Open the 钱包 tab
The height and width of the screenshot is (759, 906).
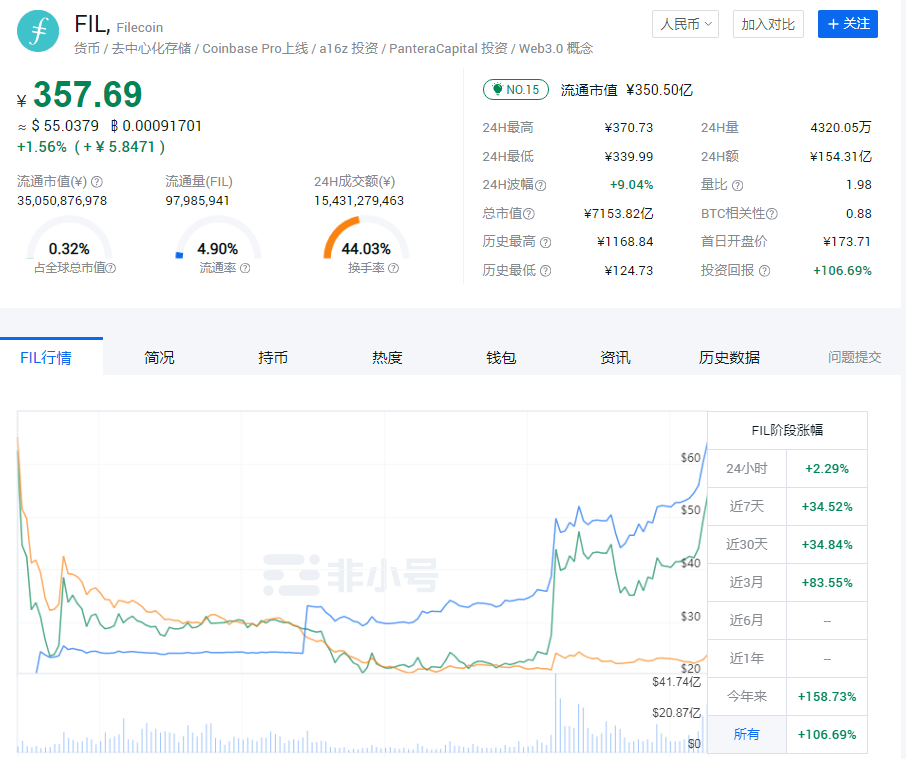pos(501,358)
